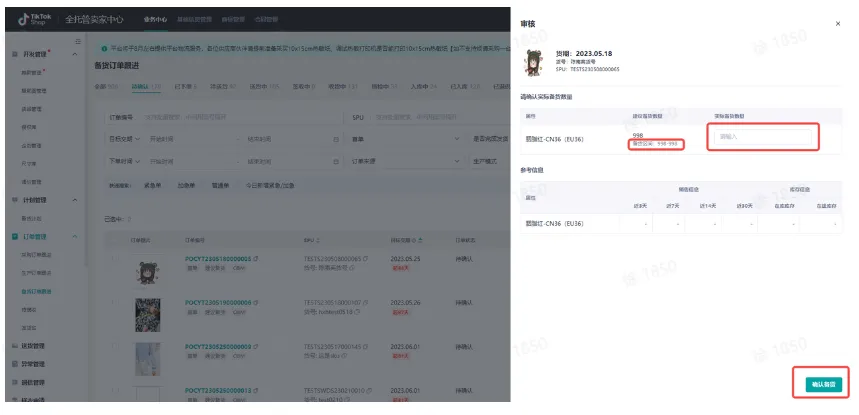Switch to 业务中心 top navigation tab
This screenshot has height=415, width=859.
click(155, 19)
